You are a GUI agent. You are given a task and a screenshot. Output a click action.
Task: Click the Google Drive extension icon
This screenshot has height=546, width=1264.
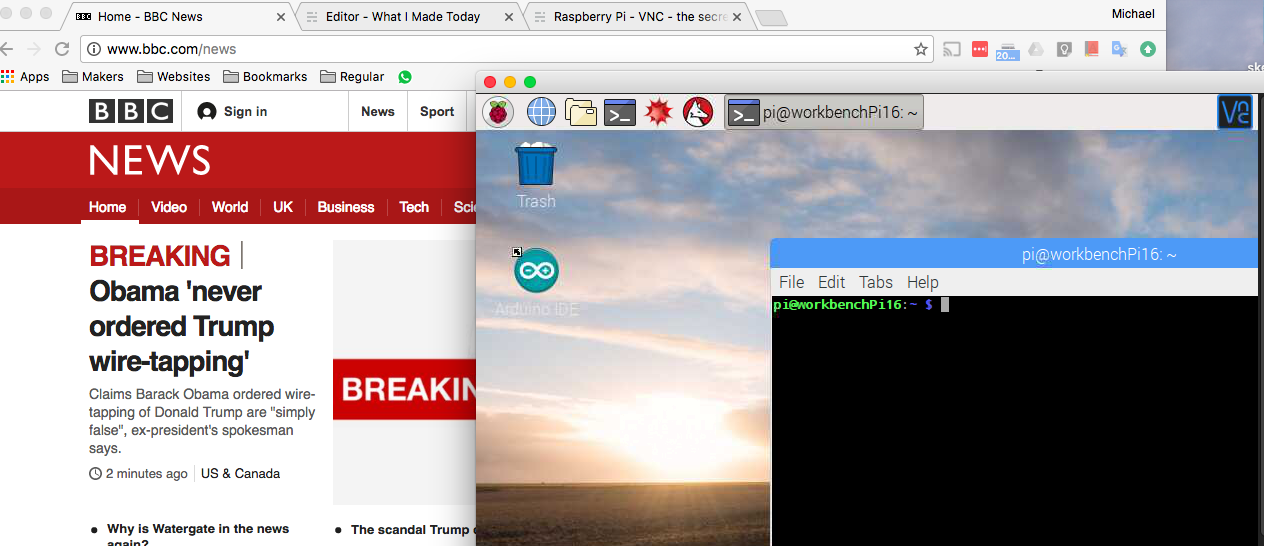point(1036,49)
